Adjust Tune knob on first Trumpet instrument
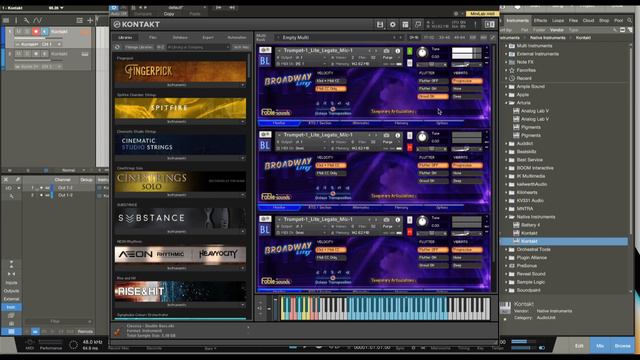 [422, 52]
